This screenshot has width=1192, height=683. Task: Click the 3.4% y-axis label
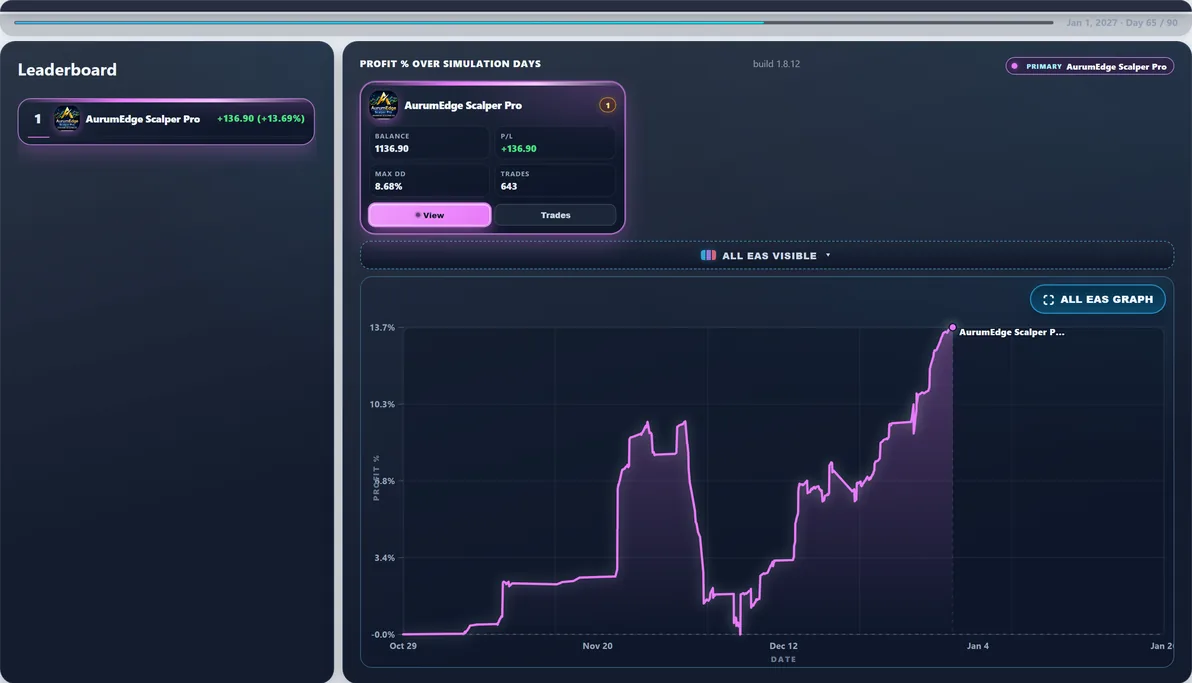[x=384, y=558]
